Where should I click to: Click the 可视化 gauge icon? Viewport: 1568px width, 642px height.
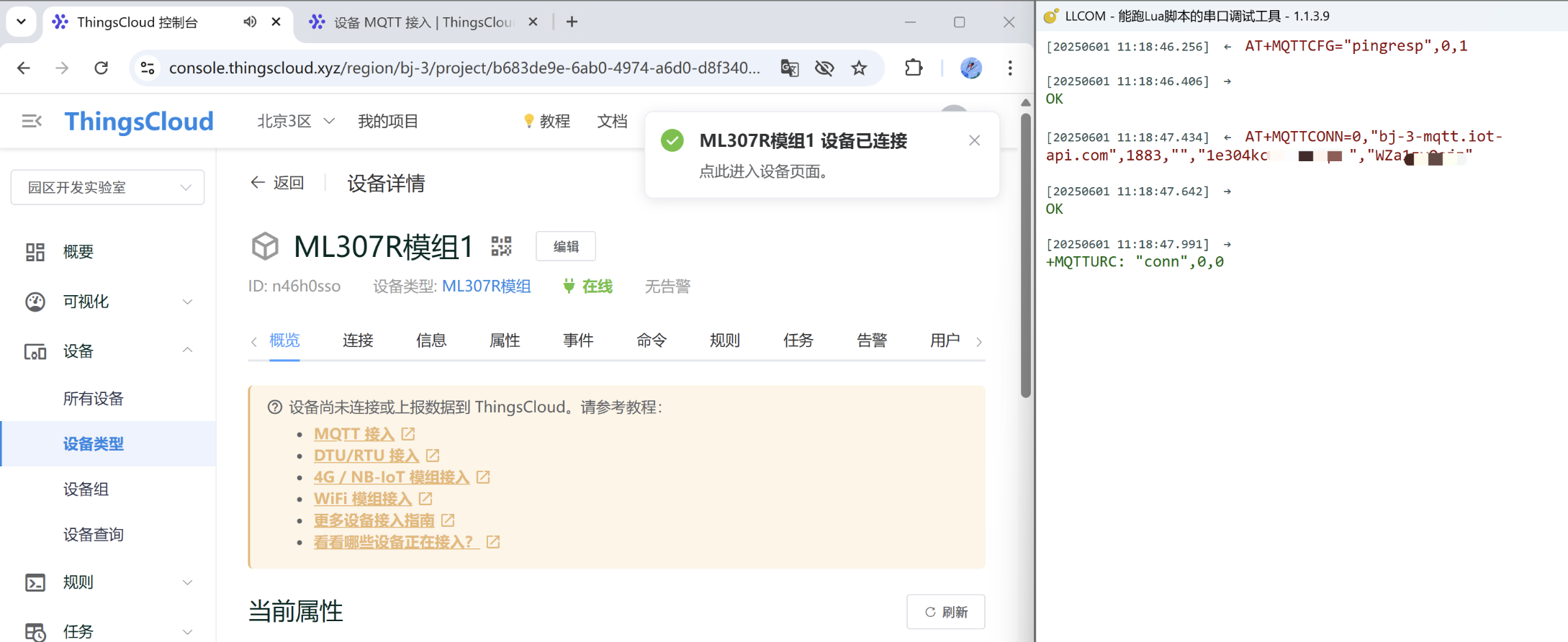coord(35,301)
